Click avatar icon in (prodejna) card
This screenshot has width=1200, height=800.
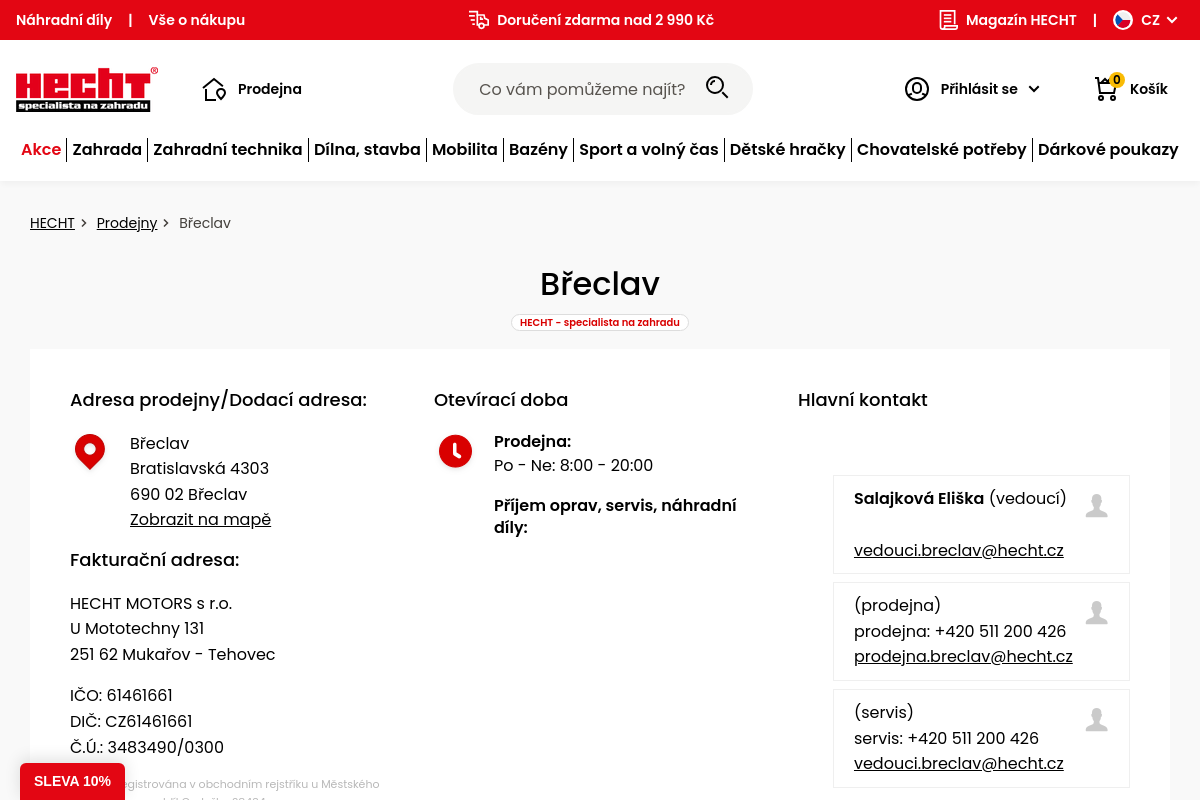[1097, 613]
